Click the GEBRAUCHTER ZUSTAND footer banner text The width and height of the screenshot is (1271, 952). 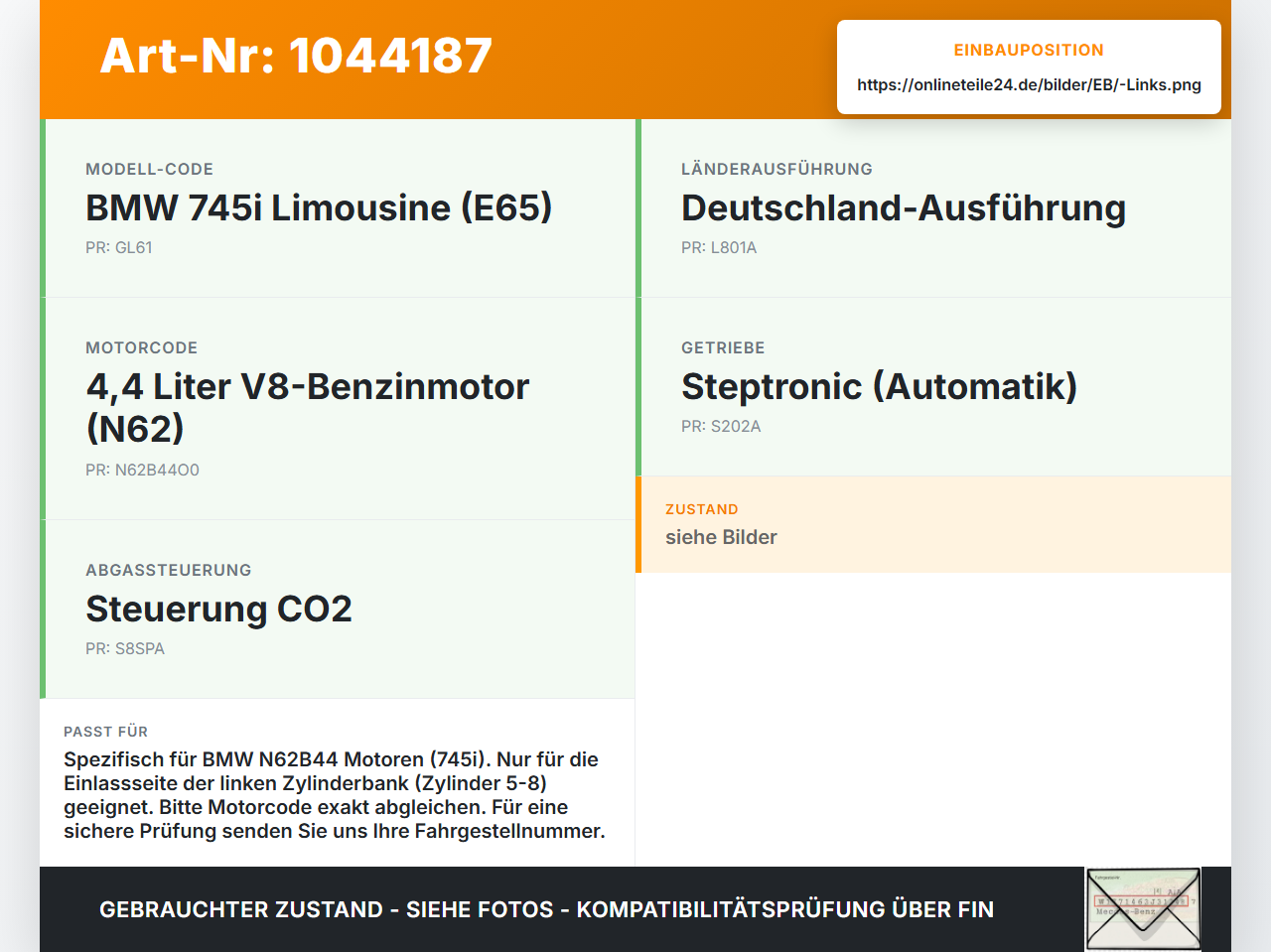point(546,909)
